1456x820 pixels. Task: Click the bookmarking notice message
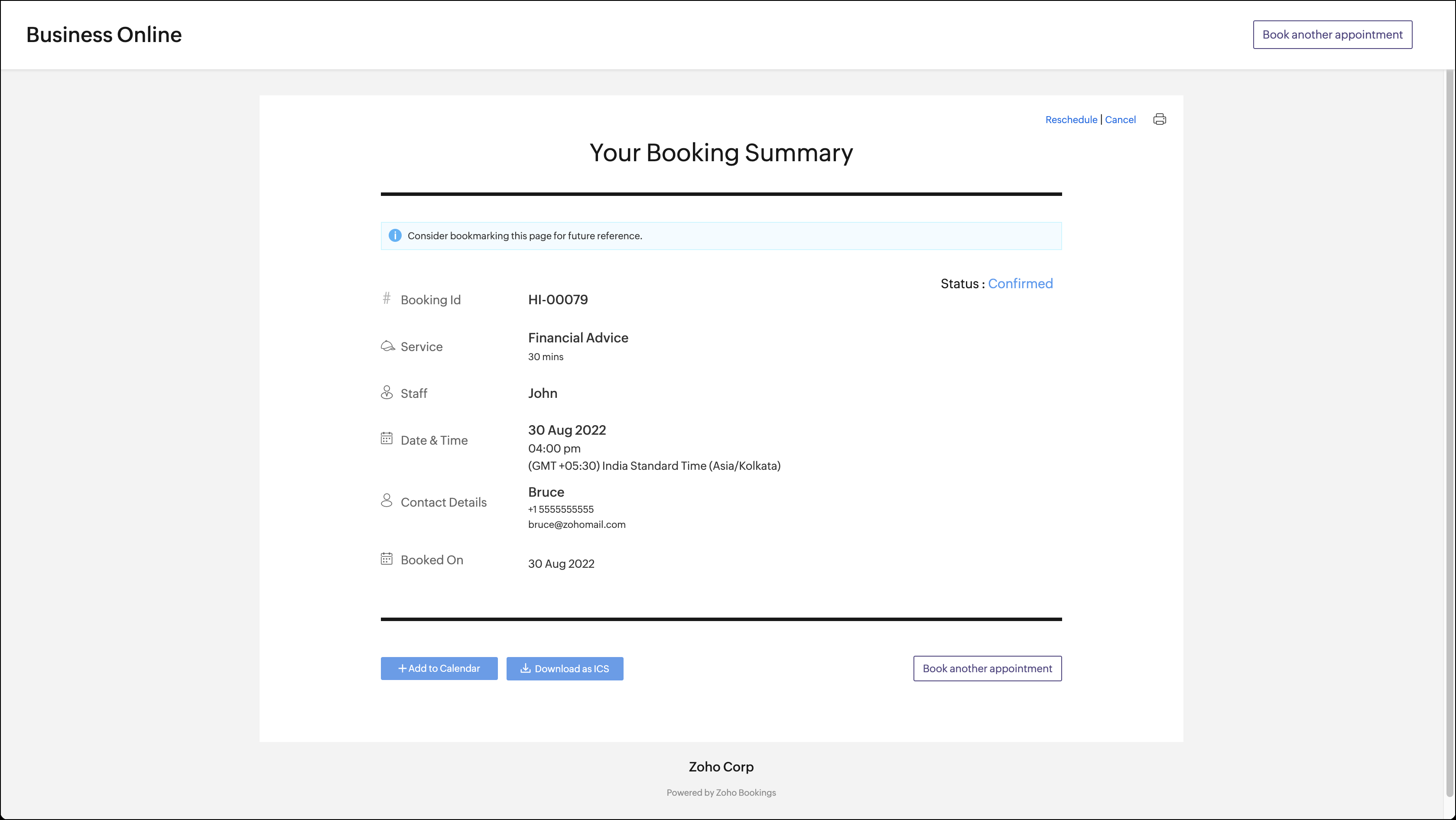click(524, 236)
